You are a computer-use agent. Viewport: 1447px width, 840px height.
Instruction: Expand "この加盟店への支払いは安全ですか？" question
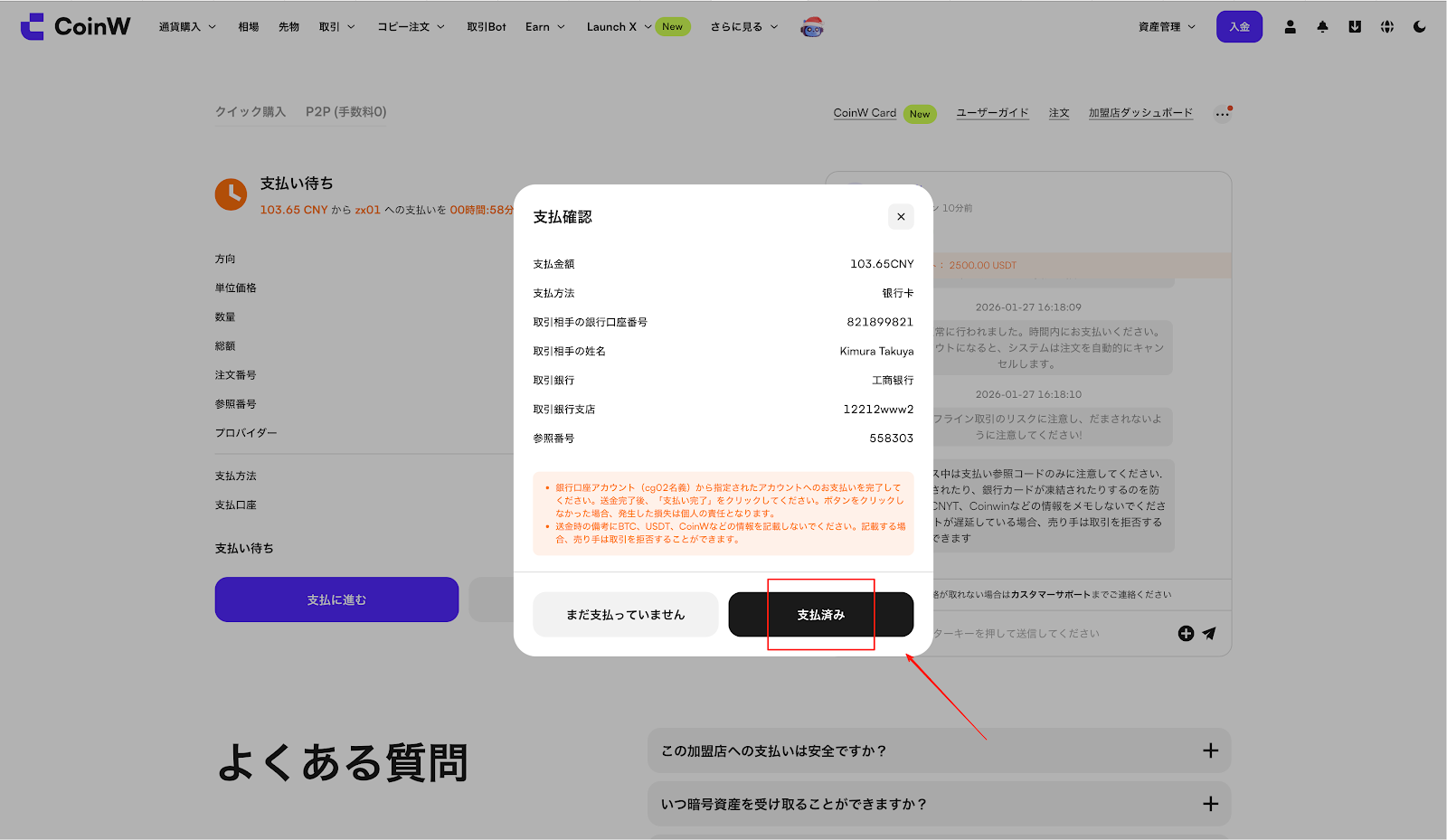pos(939,751)
